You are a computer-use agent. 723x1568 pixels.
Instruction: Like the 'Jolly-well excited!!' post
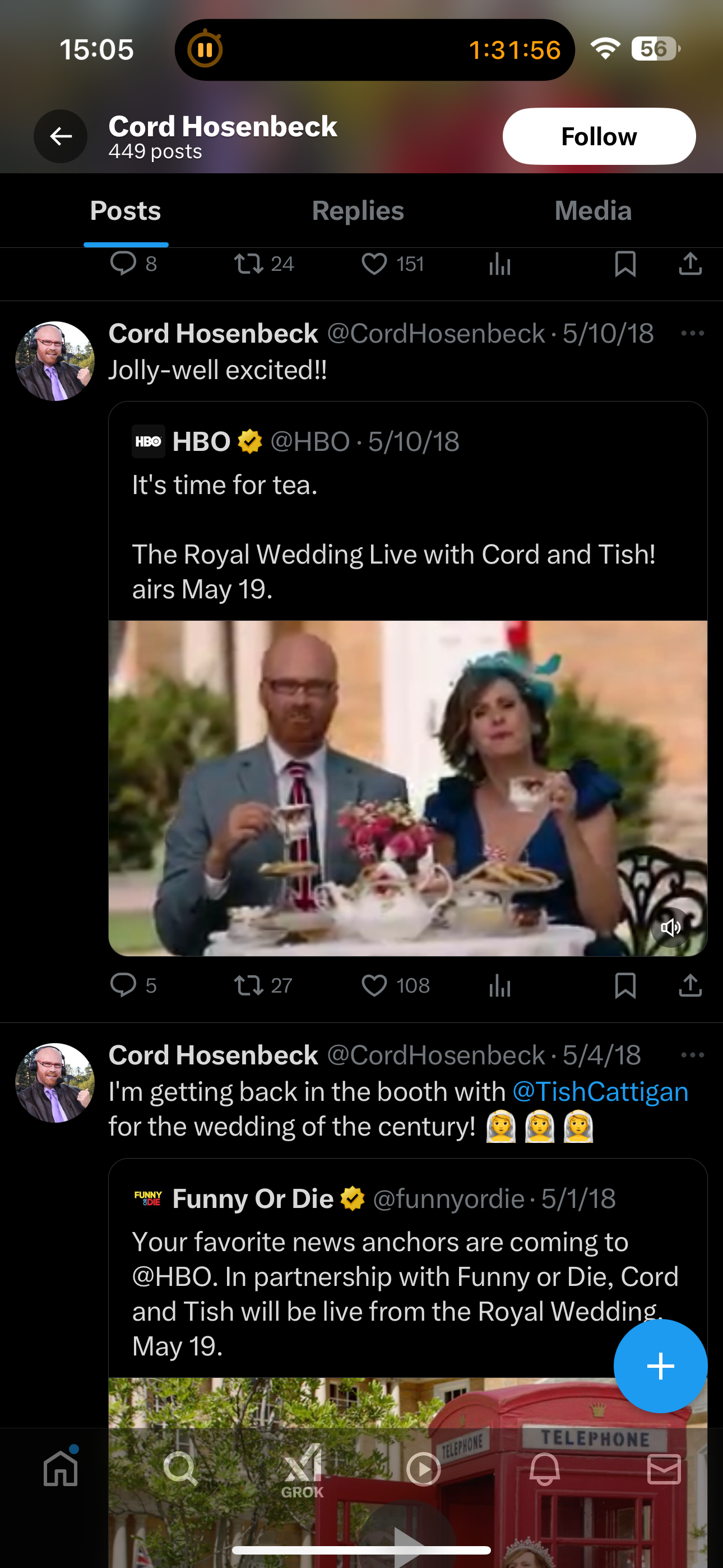(x=374, y=985)
